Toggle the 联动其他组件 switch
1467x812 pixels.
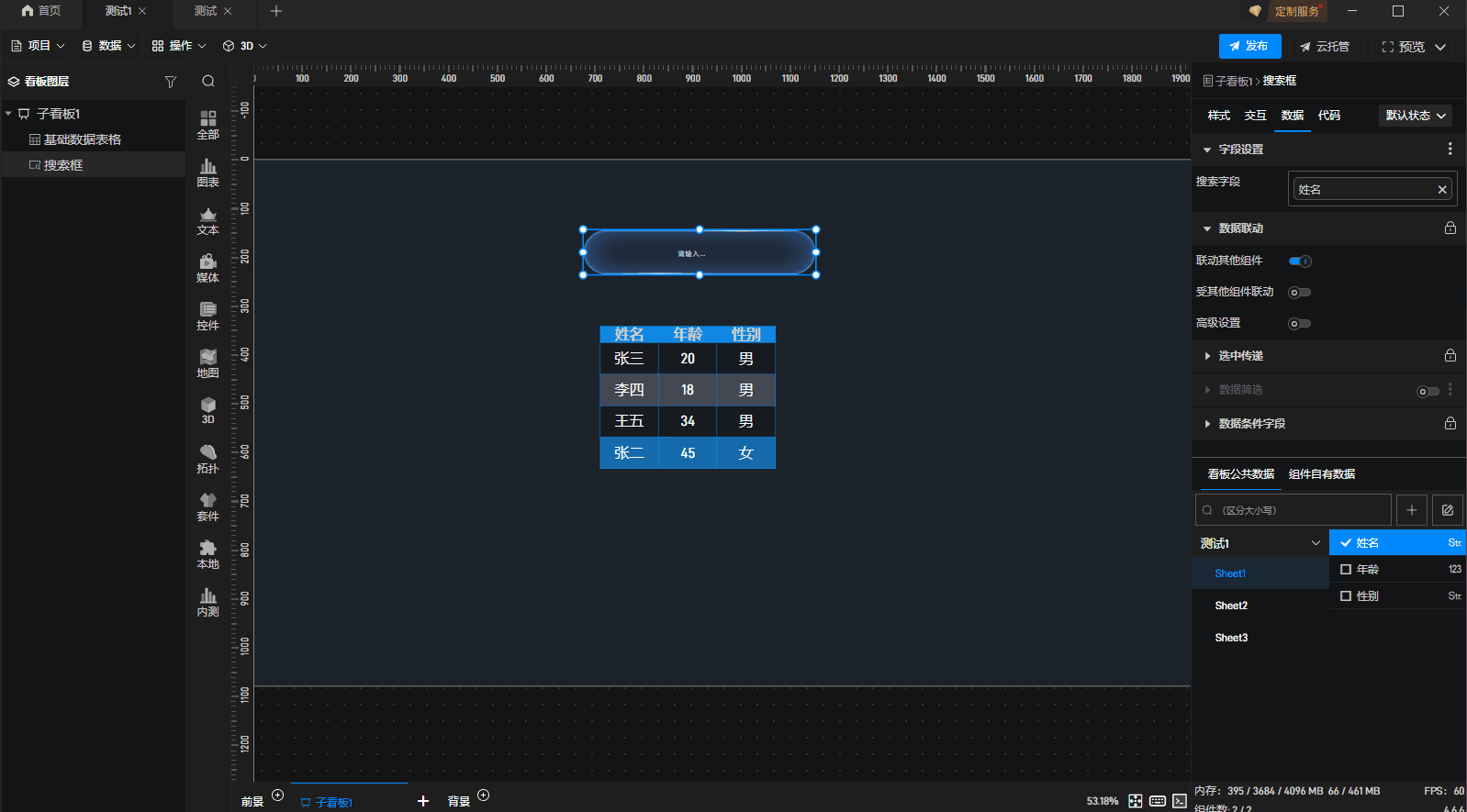[1300, 261]
